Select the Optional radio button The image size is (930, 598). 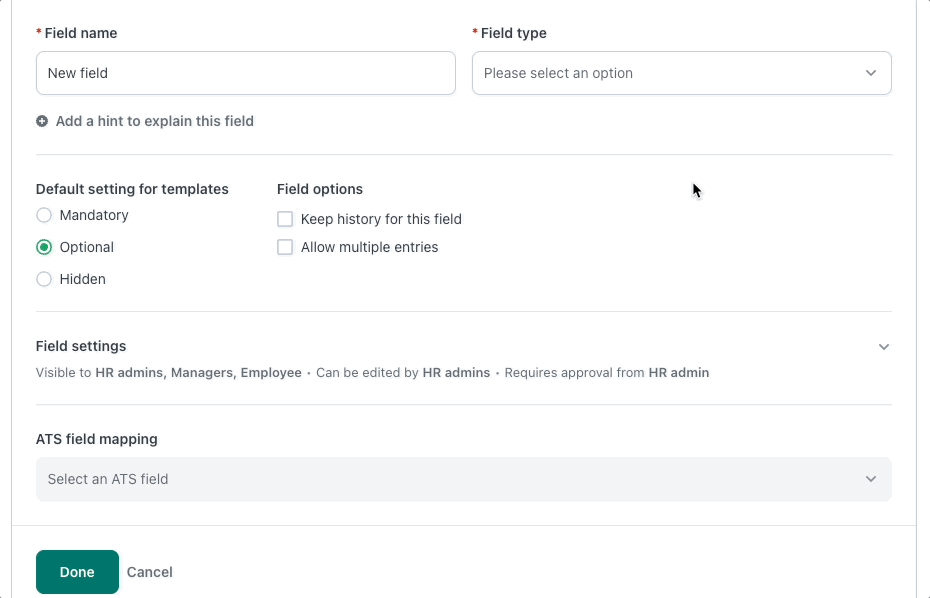(44, 247)
